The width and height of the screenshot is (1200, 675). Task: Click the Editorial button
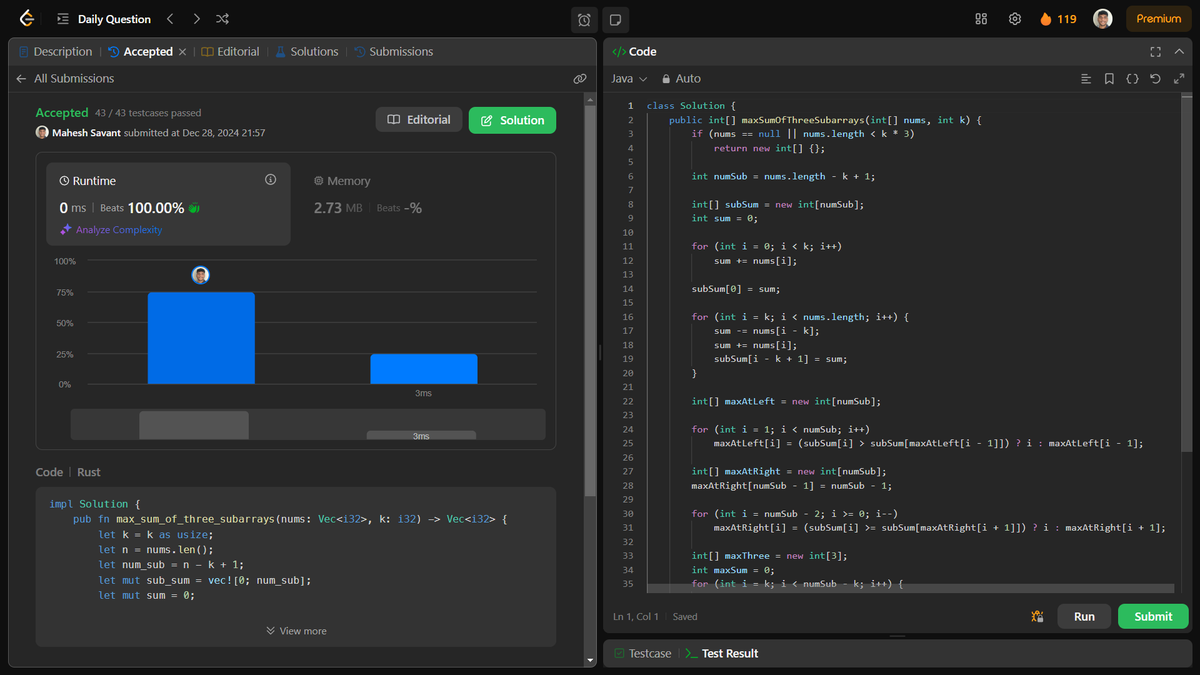419,120
